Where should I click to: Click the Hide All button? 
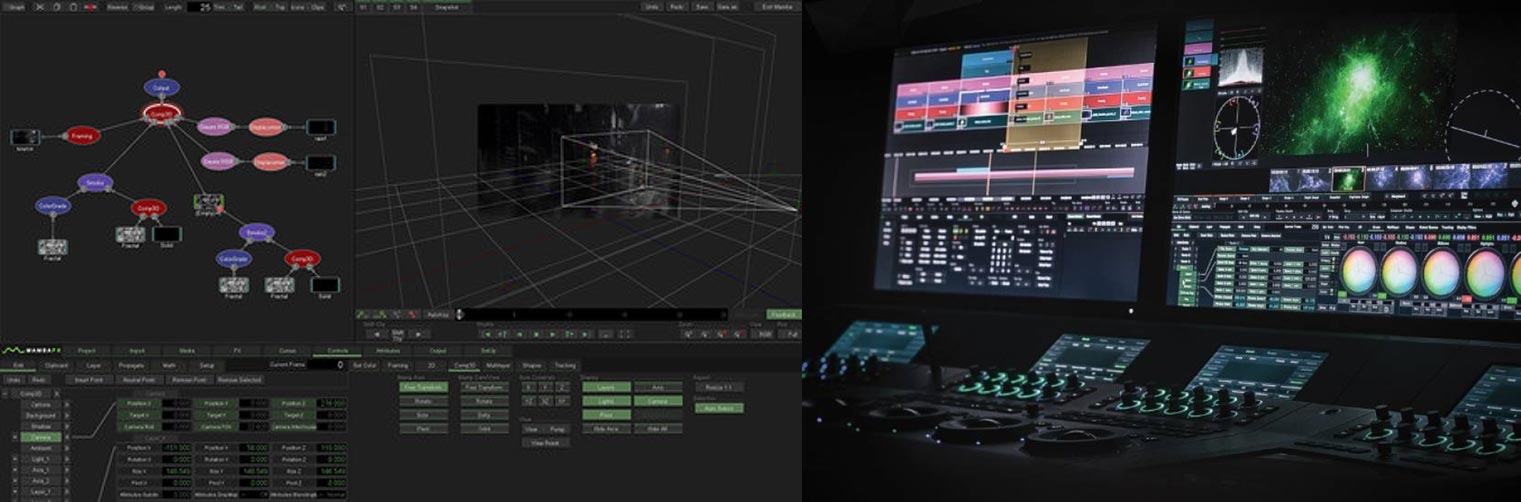point(658,428)
